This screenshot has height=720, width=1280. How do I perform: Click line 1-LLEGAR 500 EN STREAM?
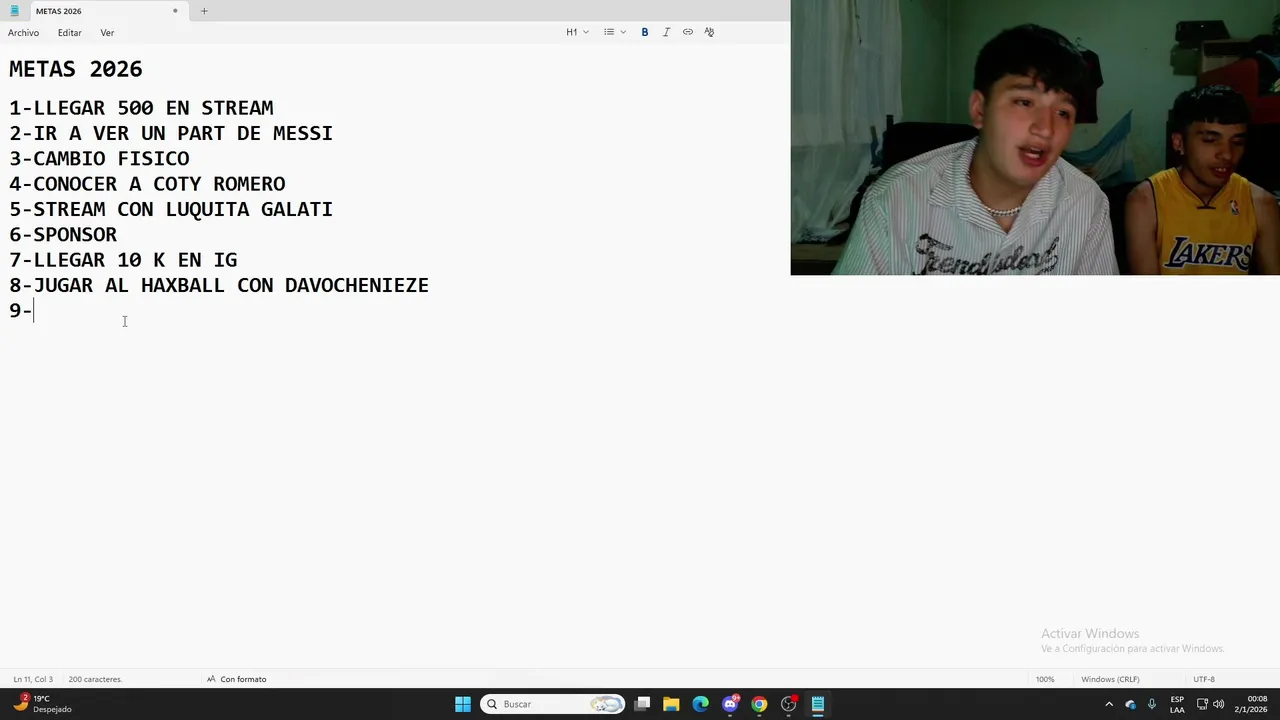(x=141, y=108)
